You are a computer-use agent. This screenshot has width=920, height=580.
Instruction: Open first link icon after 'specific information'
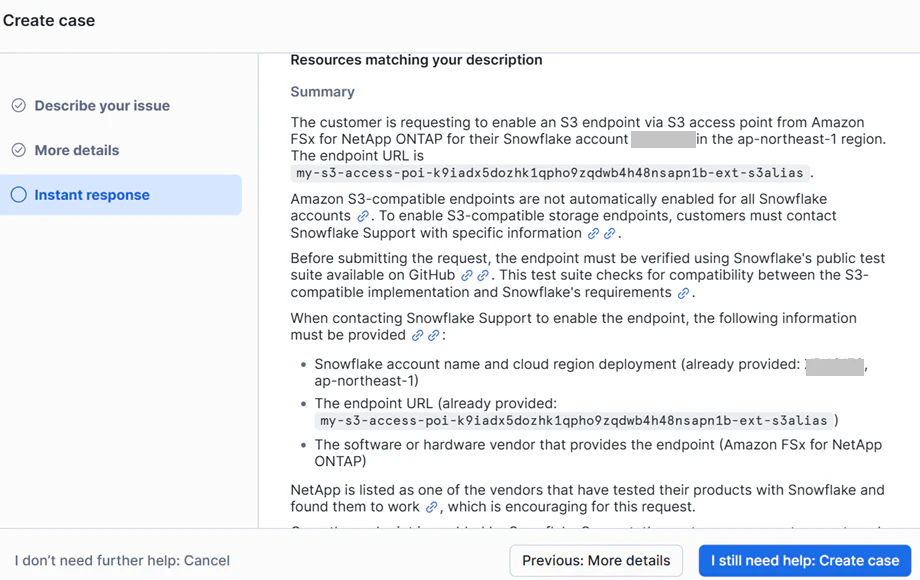pos(593,234)
